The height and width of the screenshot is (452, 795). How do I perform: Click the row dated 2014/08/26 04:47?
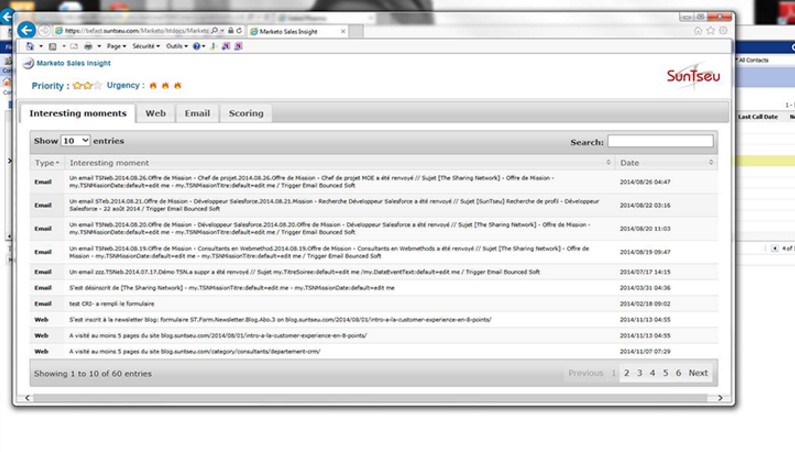coord(374,182)
